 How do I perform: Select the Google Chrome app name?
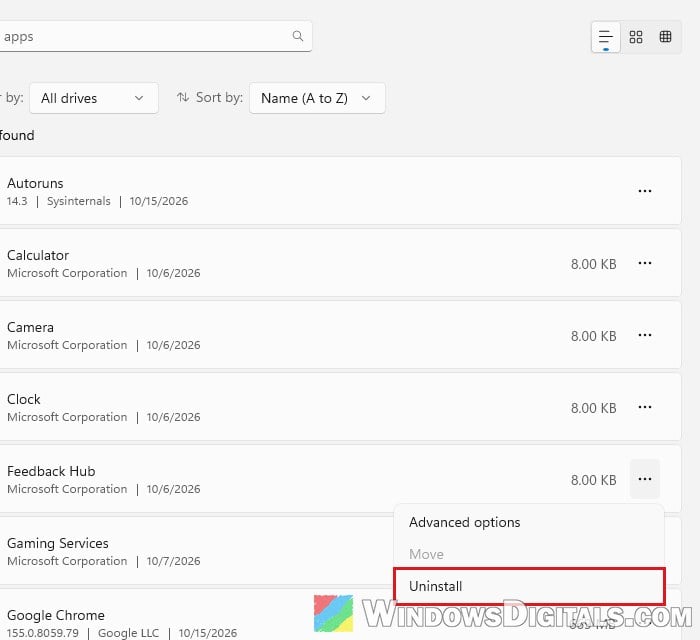point(56,615)
